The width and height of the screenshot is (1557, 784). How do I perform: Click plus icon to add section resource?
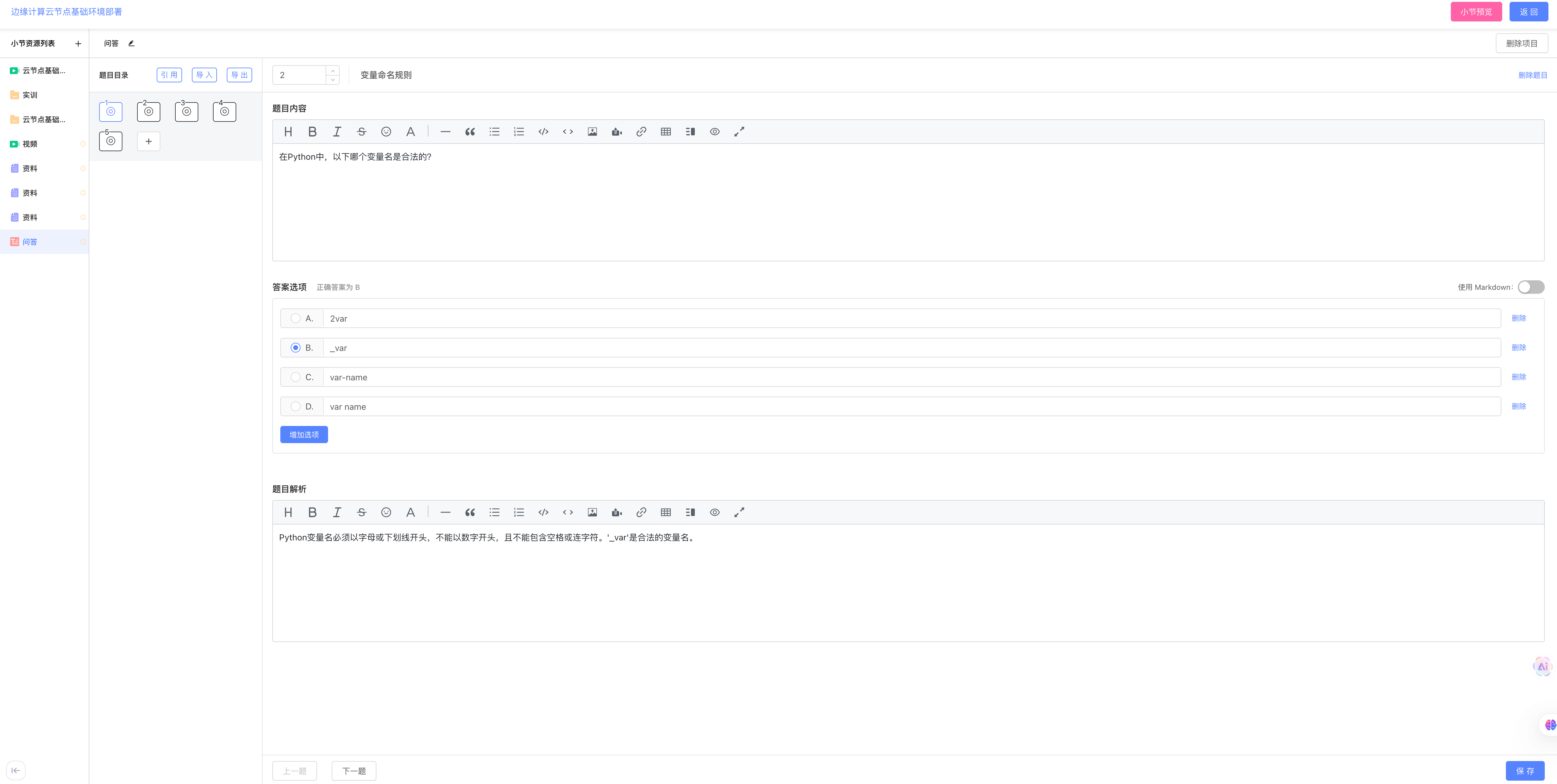pyautogui.click(x=78, y=43)
